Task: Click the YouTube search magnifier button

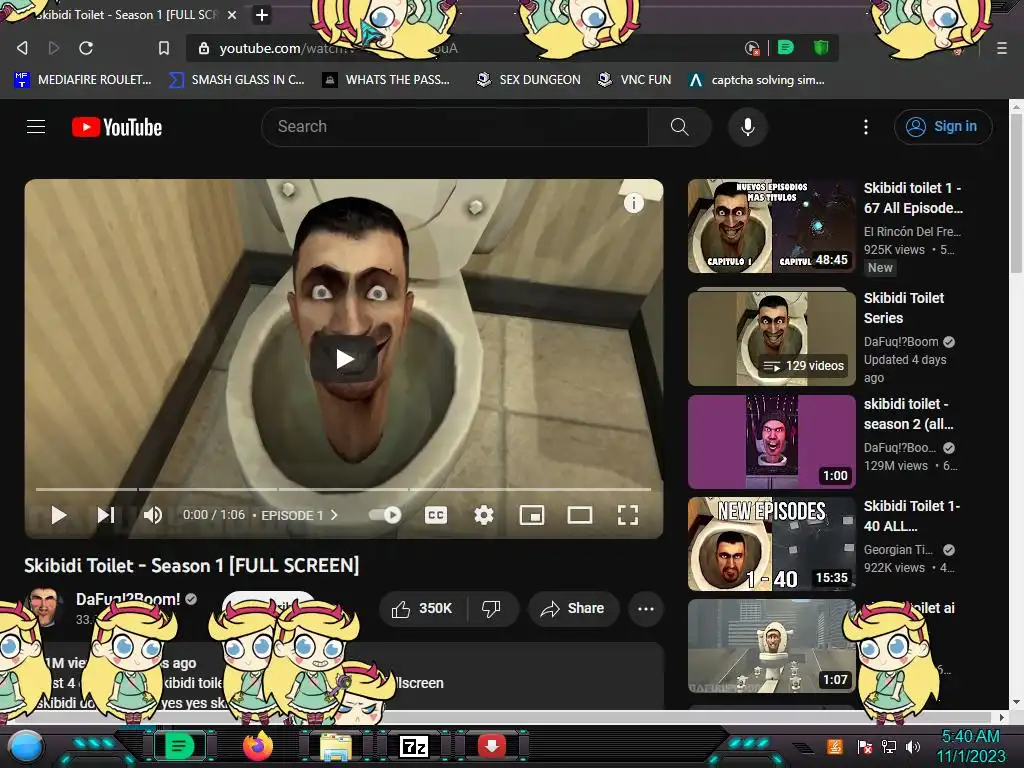Action: pyautogui.click(x=679, y=127)
